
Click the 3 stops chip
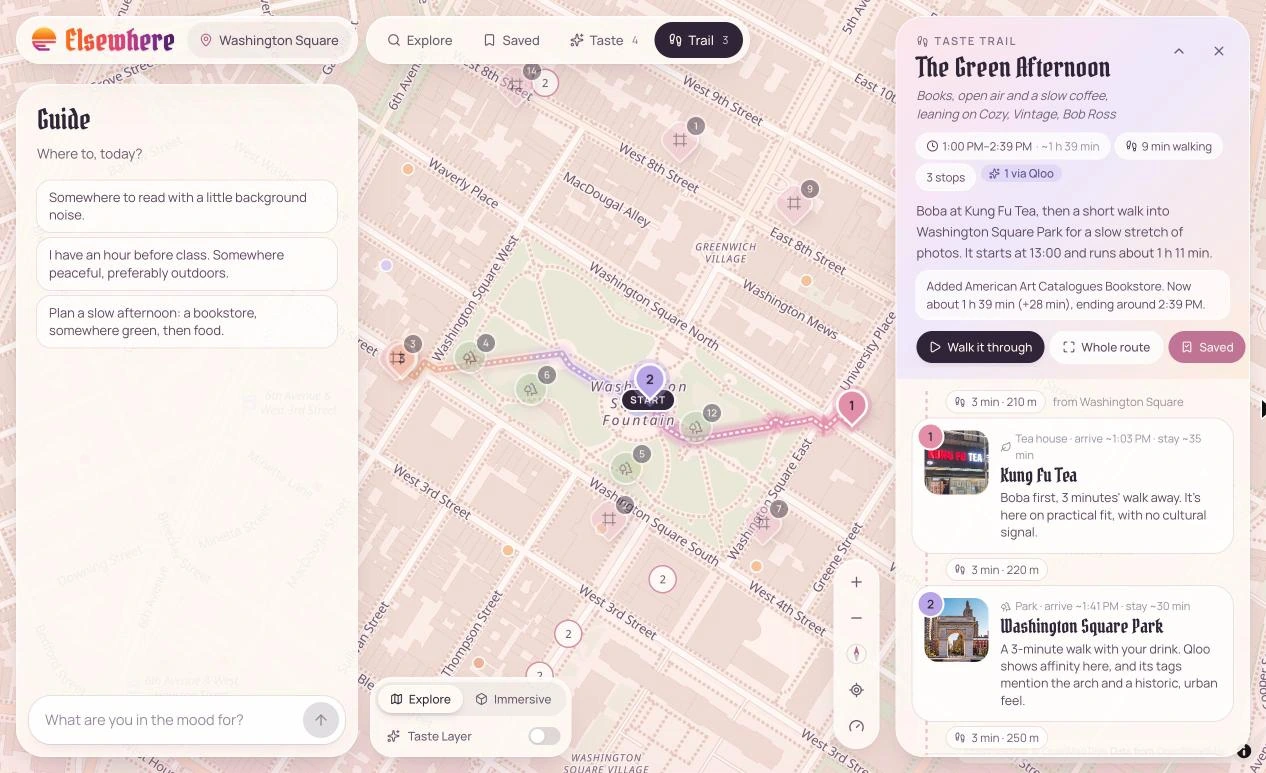point(945,177)
